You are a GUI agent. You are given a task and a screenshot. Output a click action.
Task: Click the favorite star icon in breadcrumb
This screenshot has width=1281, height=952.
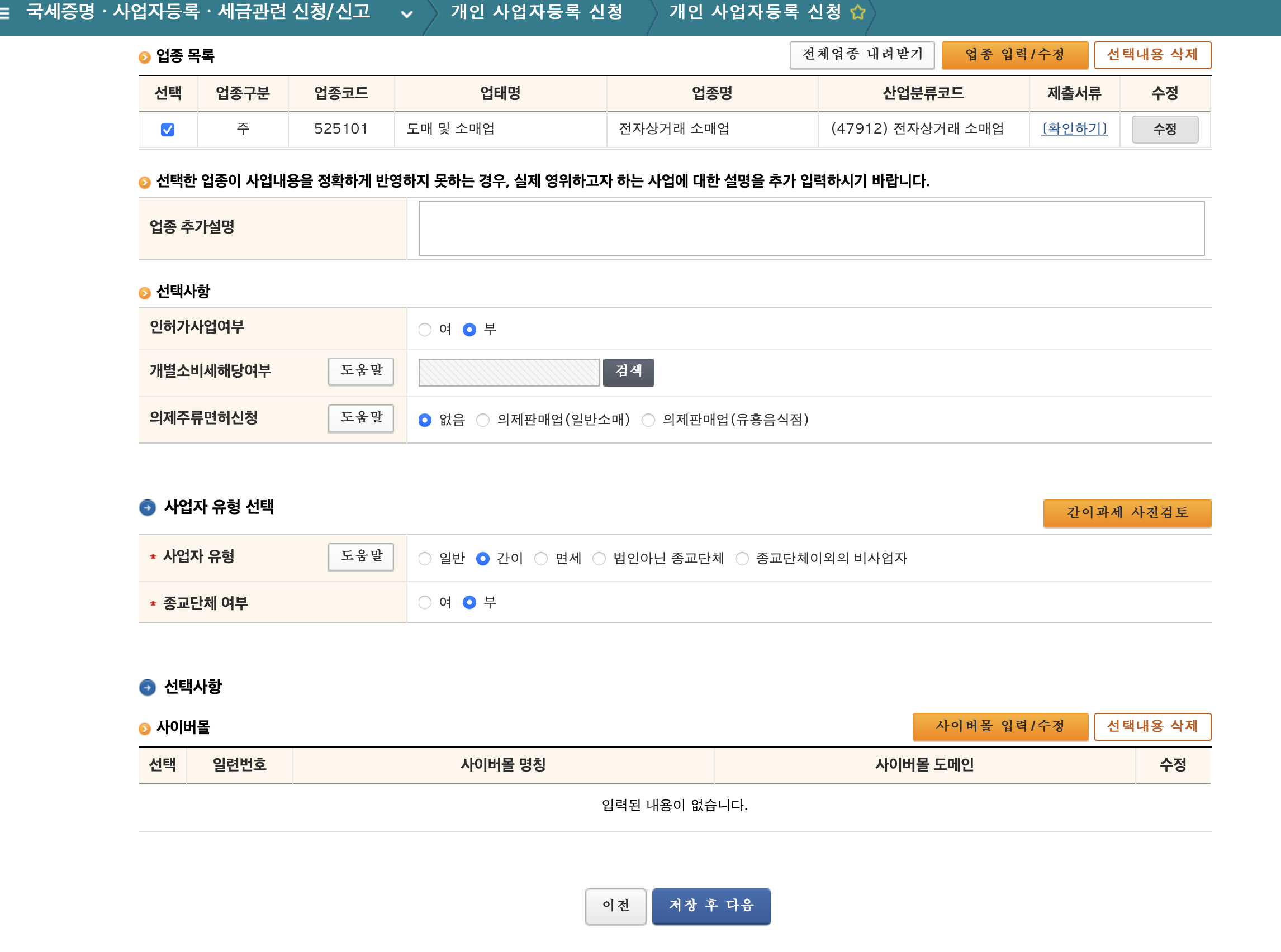click(x=857, y=12)
